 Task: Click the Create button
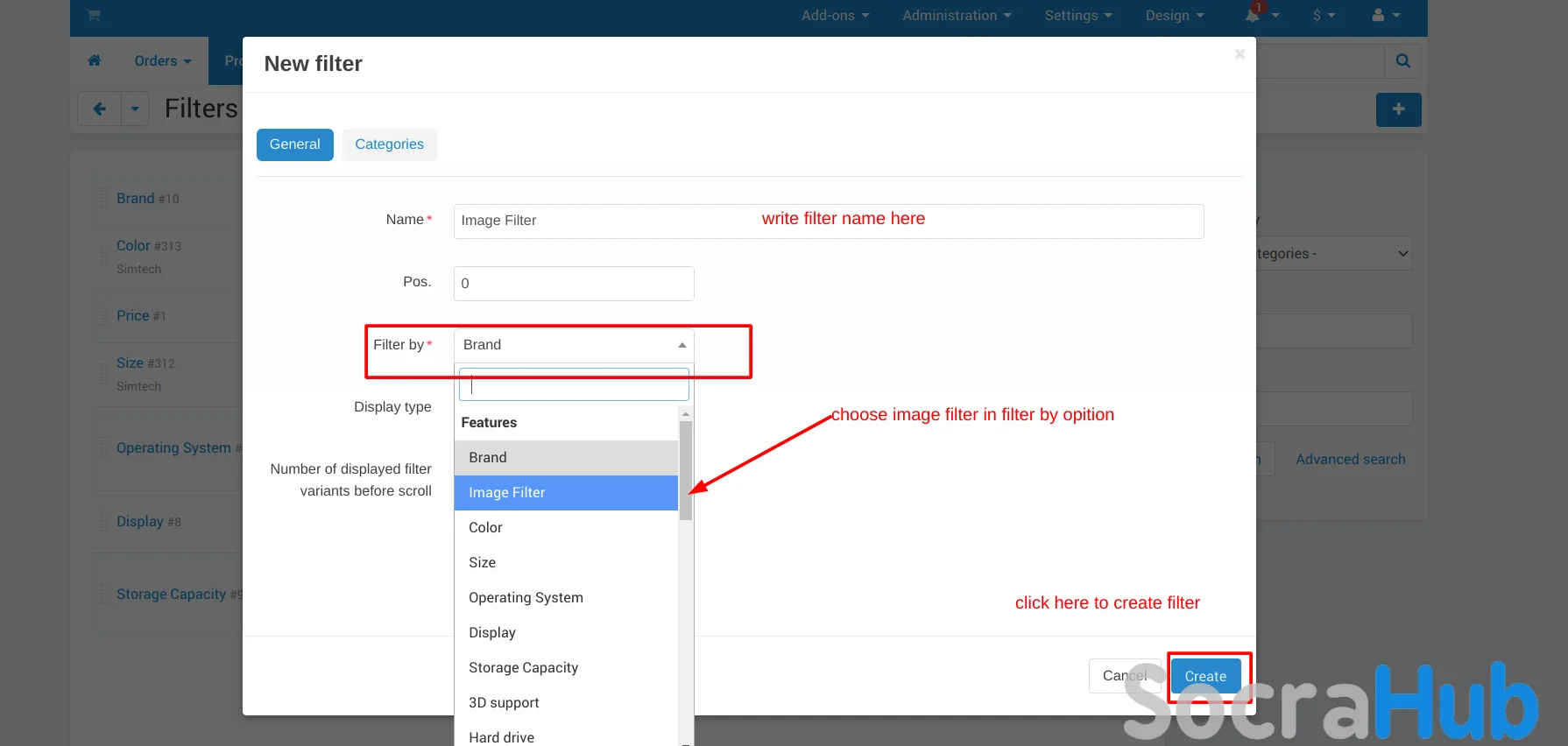click(1205, 676)
